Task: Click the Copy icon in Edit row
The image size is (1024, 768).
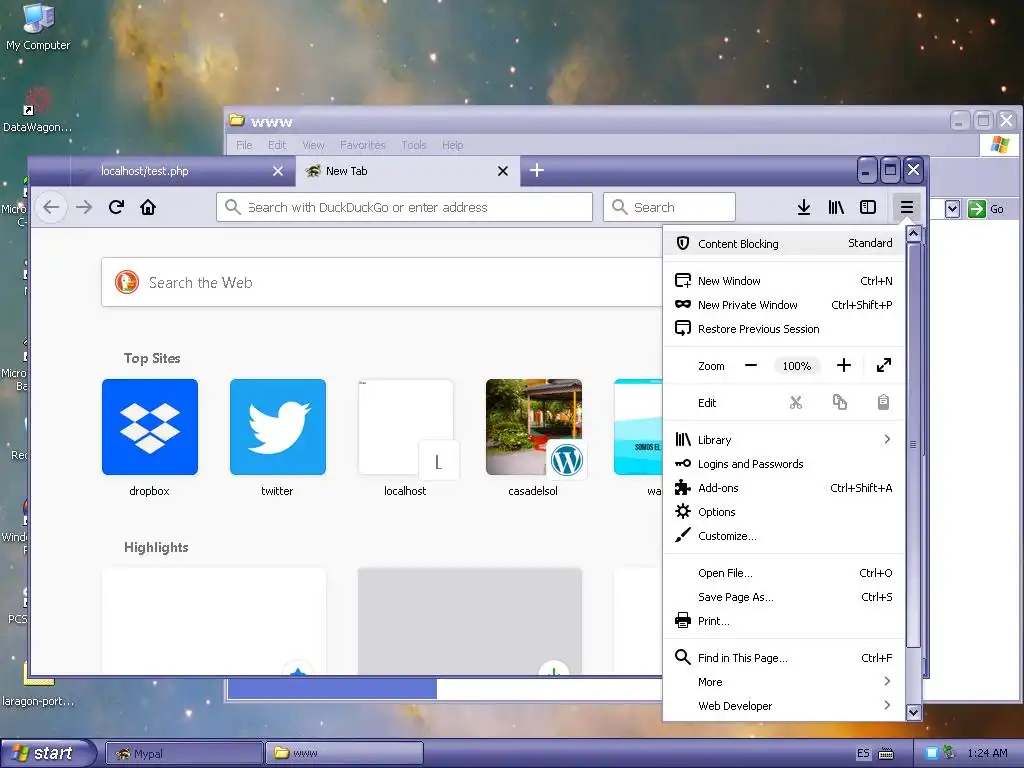Action: (840, 403)
